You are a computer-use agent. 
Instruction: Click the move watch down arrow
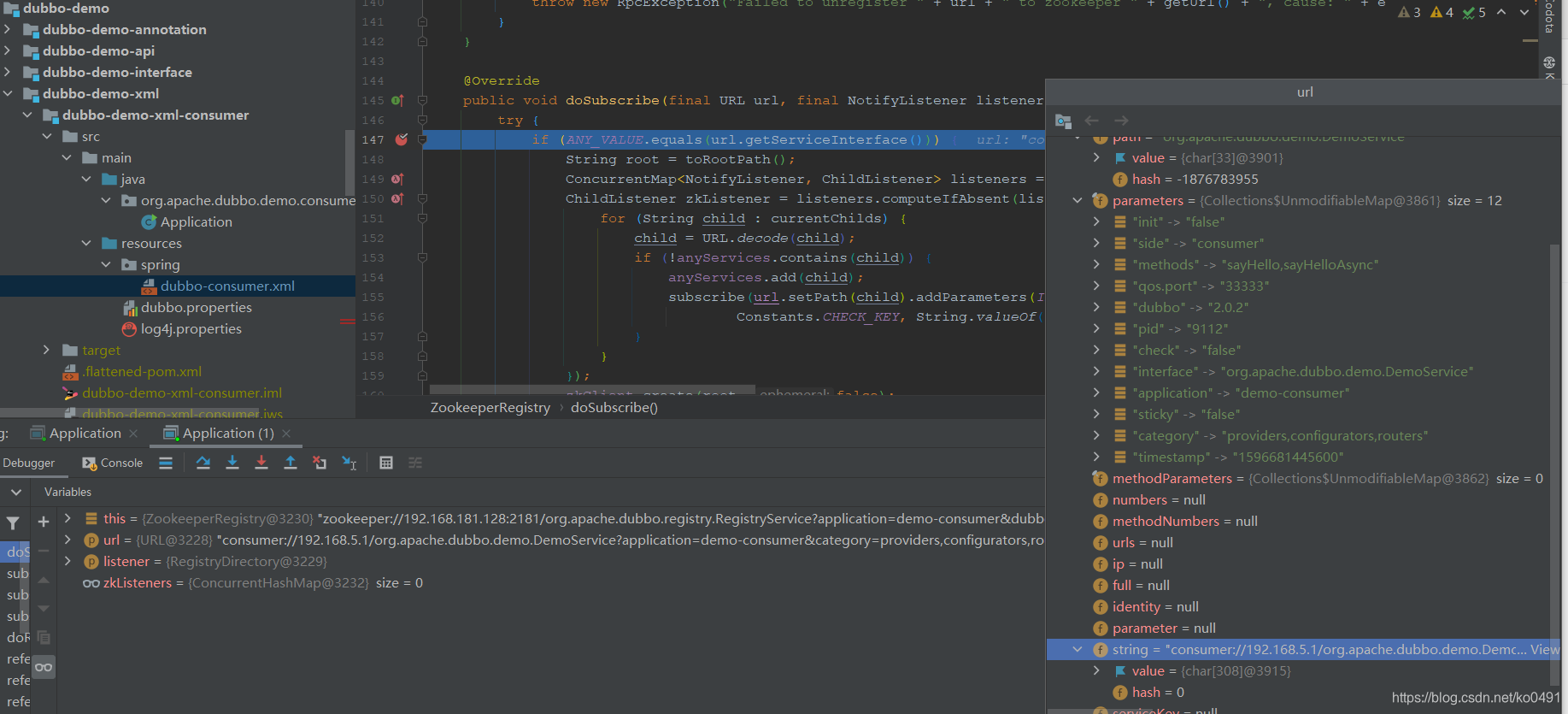[44, 609]
